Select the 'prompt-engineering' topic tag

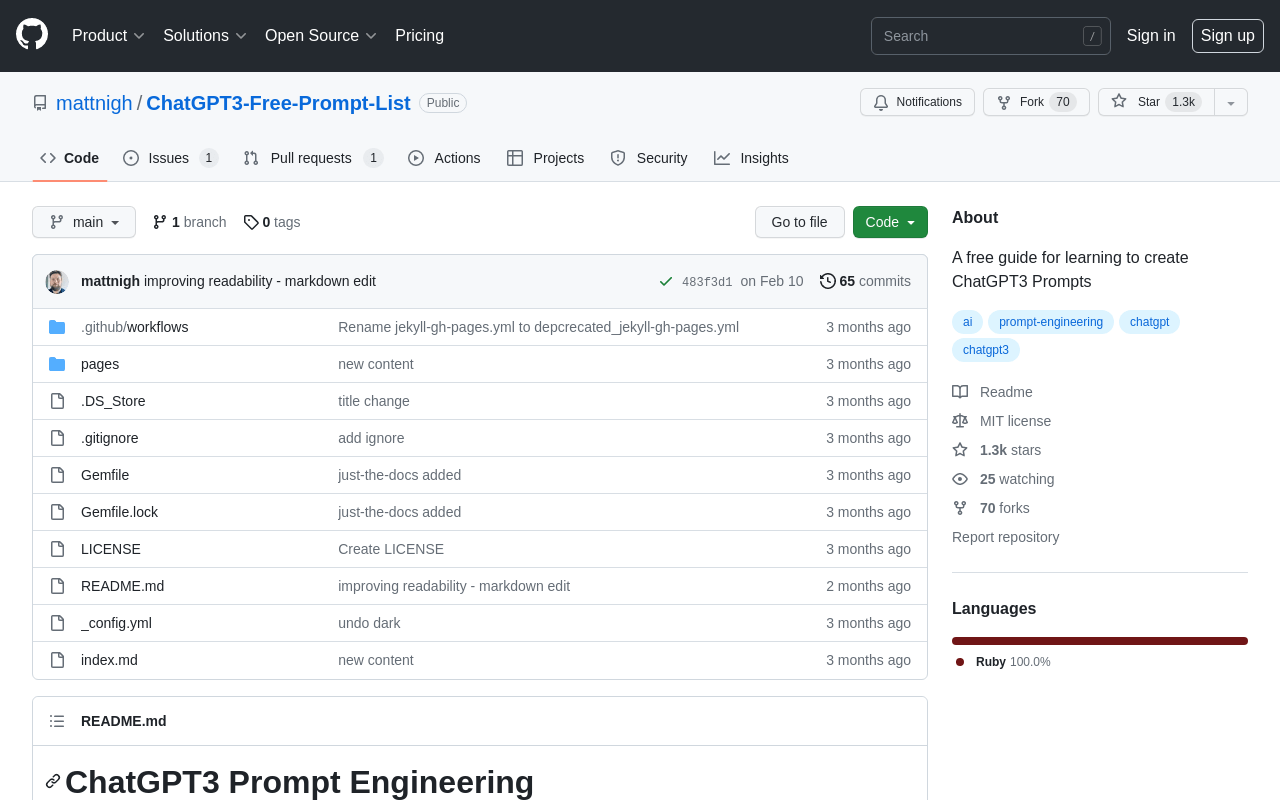pos(1051,322)
